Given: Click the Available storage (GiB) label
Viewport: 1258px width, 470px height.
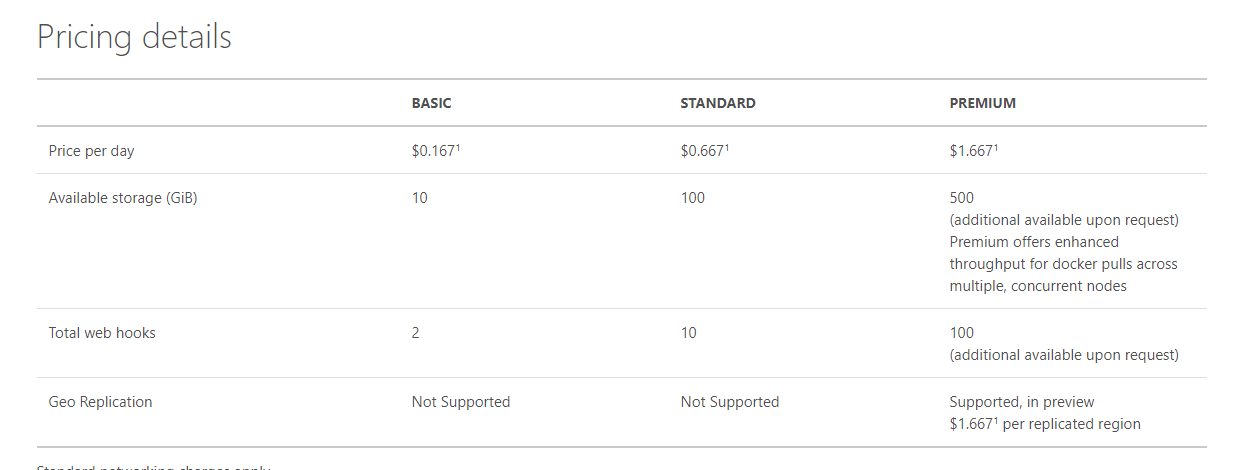Looking at the screenshot, I should coord(122,198).
